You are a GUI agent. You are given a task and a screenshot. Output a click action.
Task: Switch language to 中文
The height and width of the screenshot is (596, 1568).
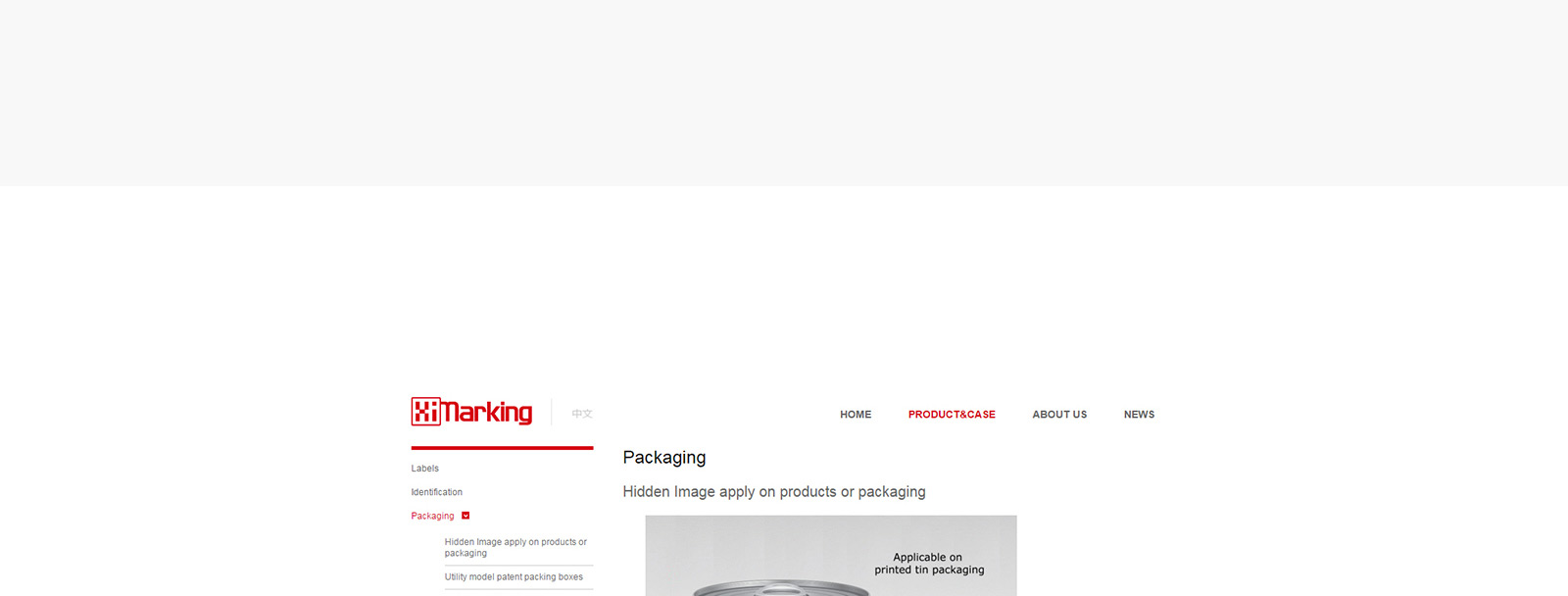coord(582,414)
